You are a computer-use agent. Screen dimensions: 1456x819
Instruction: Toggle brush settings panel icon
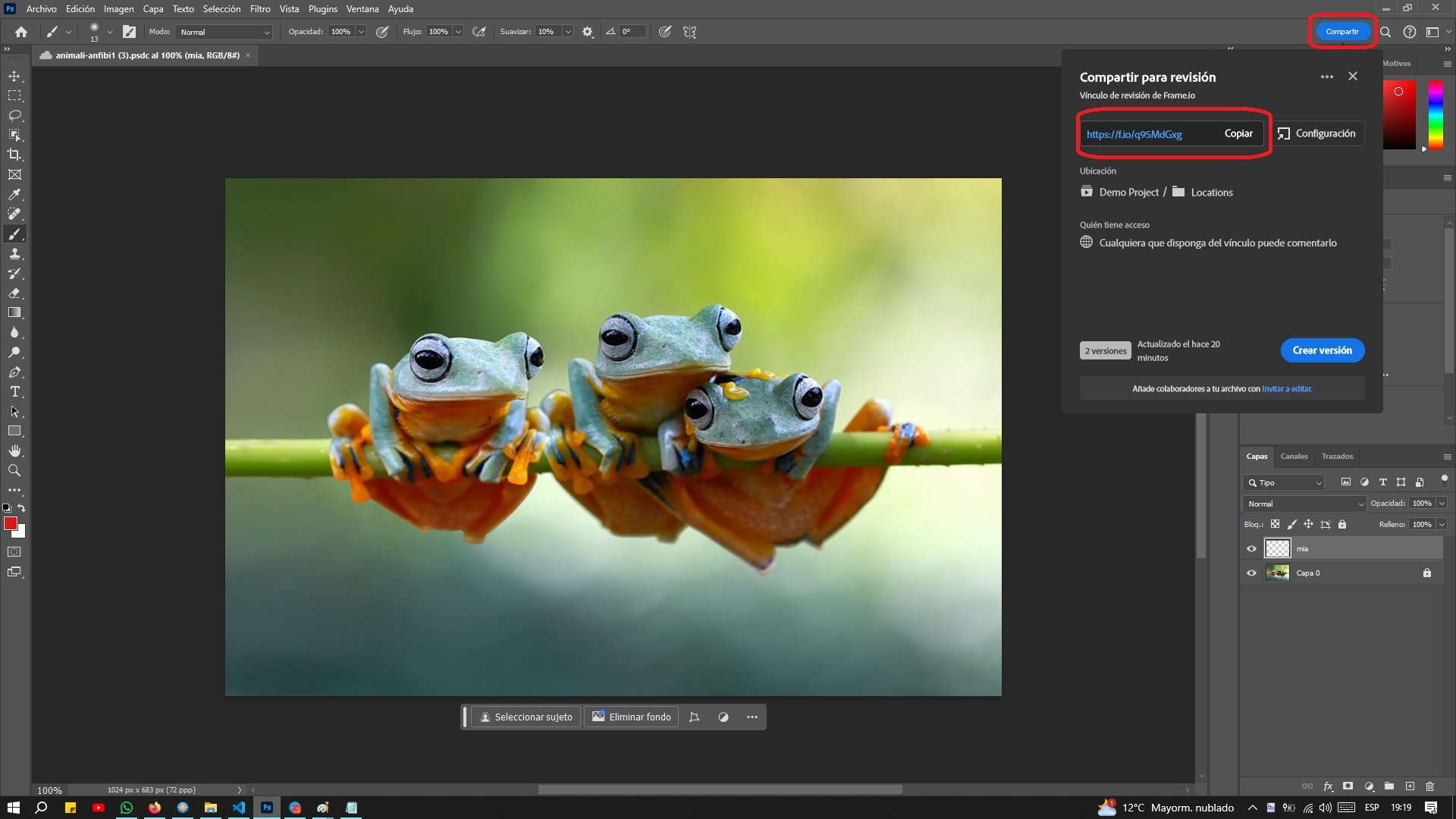point(130,32)
